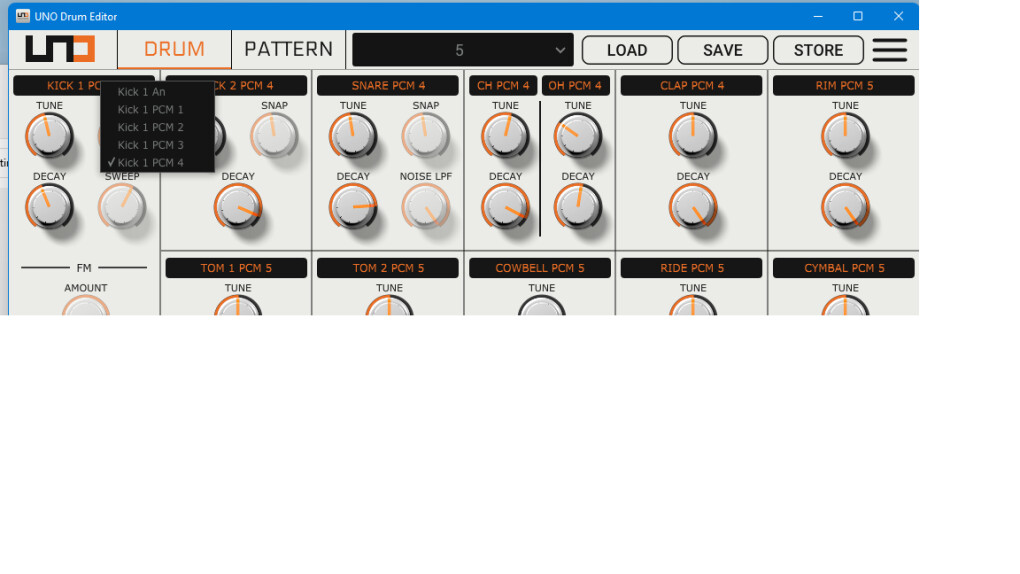The width and height of the screenshot is (1020, 574).
Task: Click the Kick 1 TUNE knob
Action: (49, 136)
